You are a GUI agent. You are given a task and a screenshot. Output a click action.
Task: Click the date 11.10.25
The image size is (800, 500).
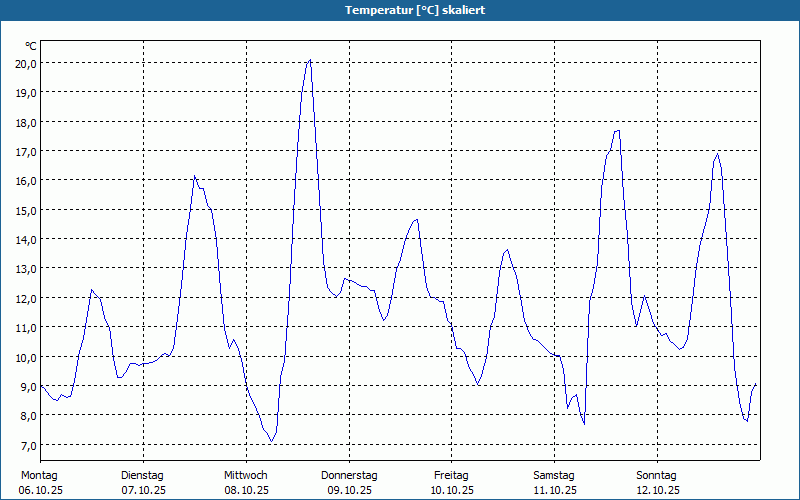(555, 490)
